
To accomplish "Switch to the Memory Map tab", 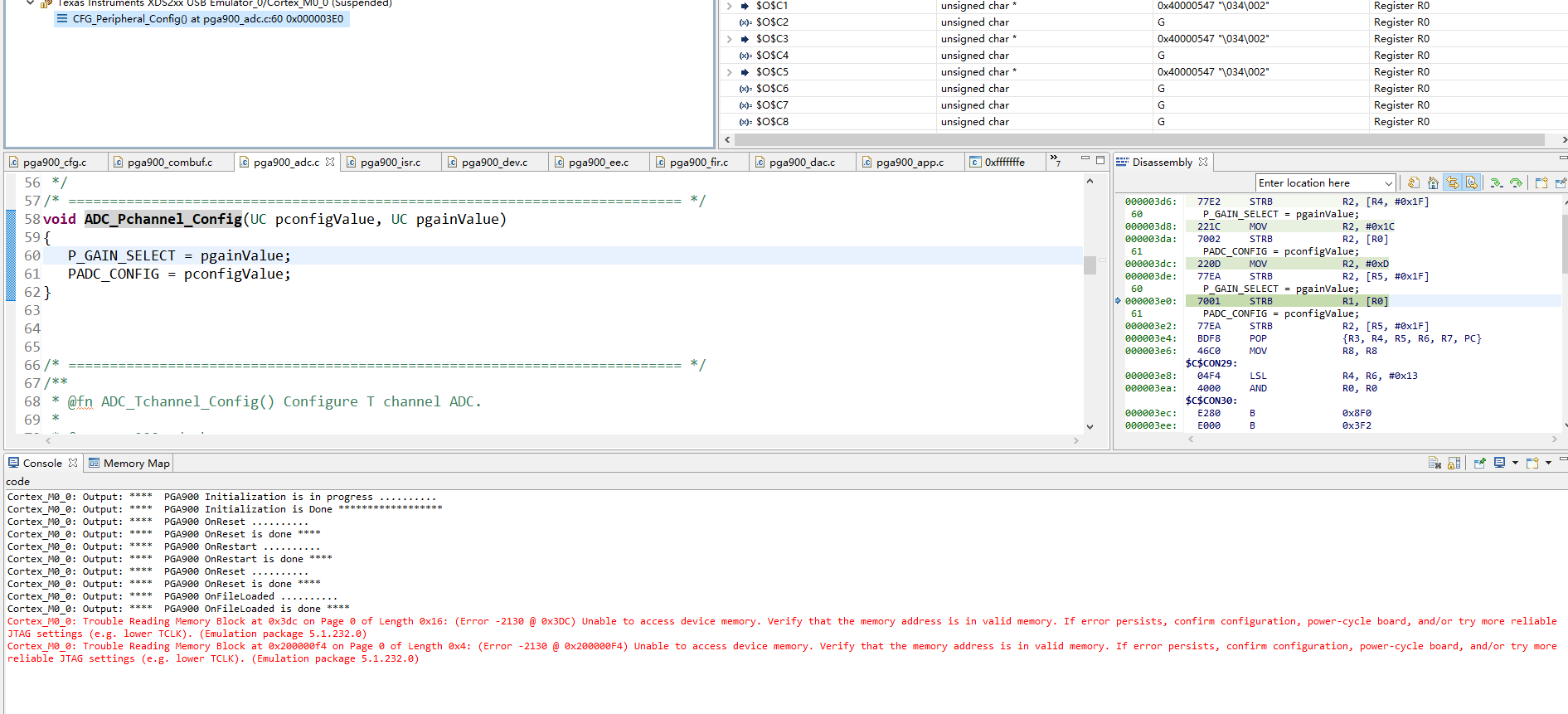I will pyautogui.click(x=129, y=463).
